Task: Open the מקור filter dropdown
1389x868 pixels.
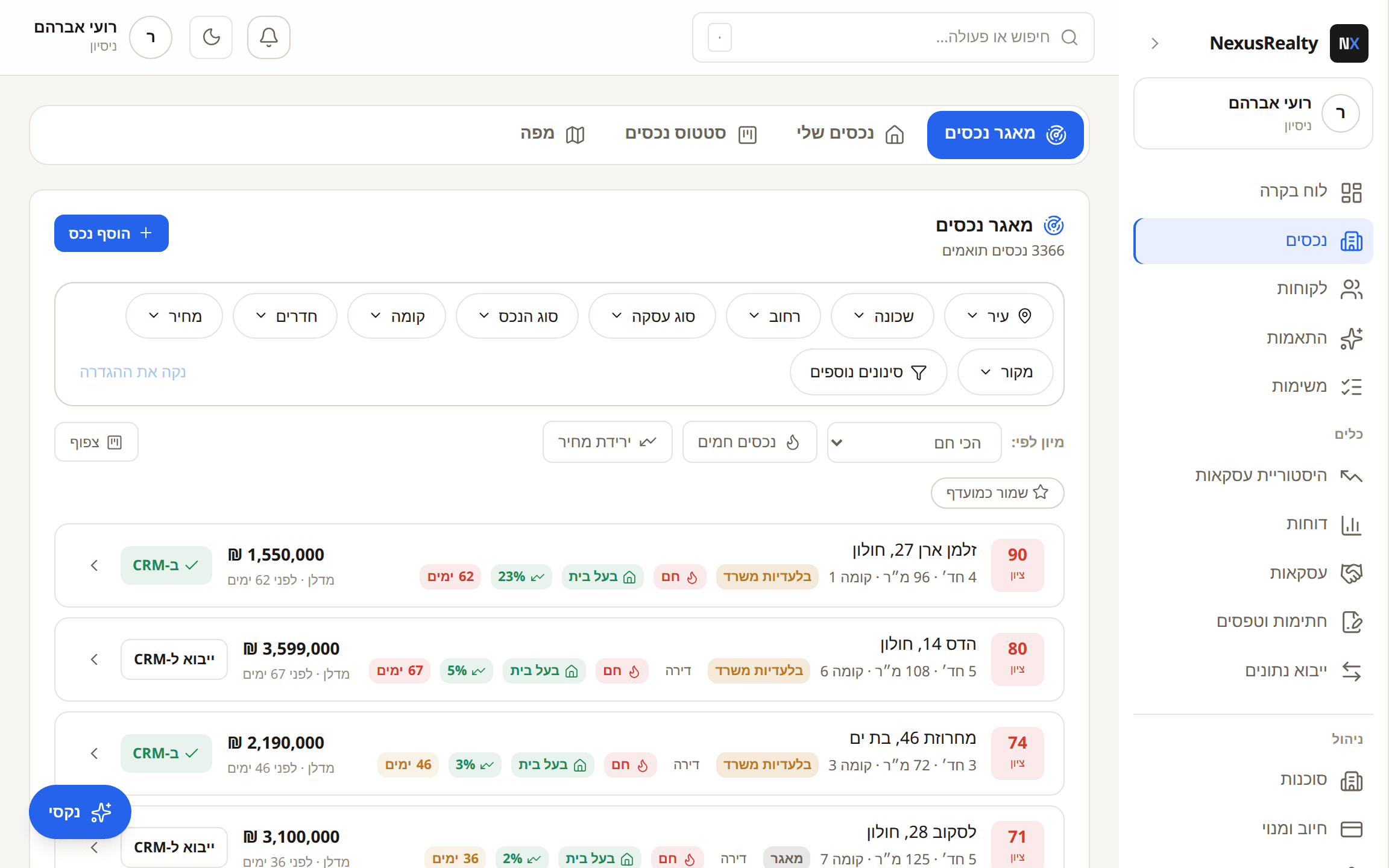Action: point(1006,373)
